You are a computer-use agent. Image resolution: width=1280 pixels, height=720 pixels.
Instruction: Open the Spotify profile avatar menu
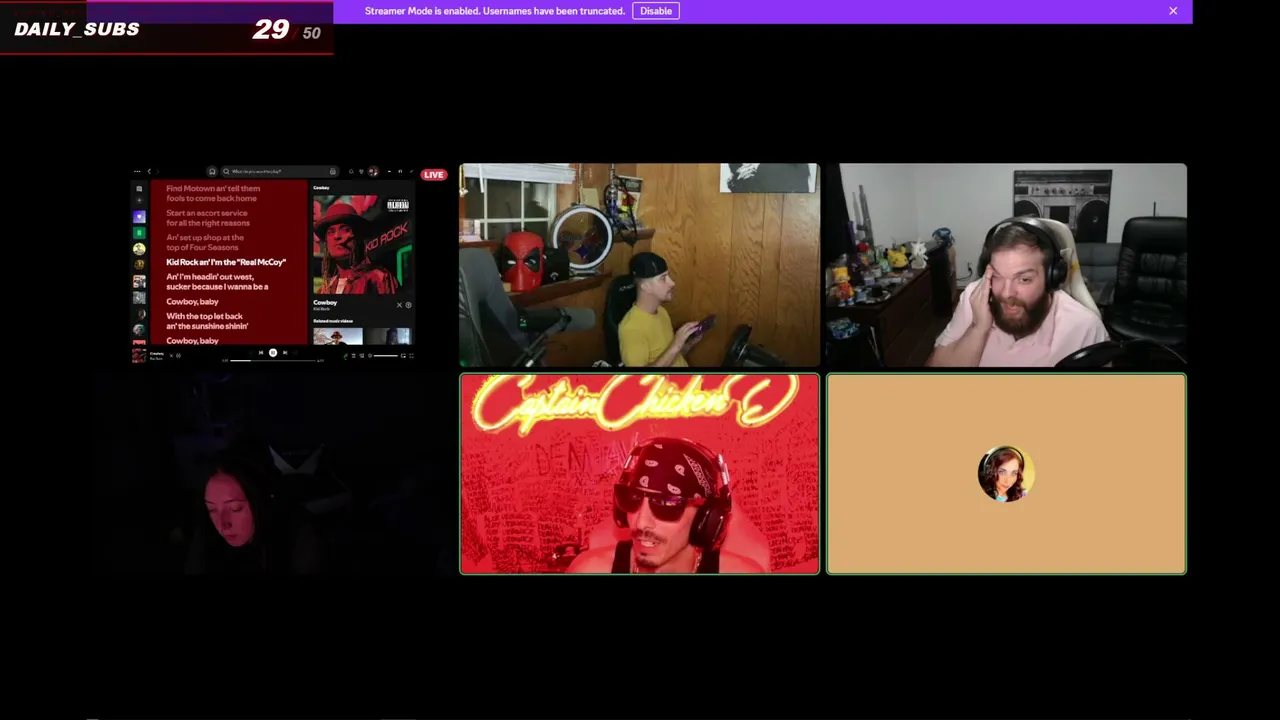(x=373, y=172)
